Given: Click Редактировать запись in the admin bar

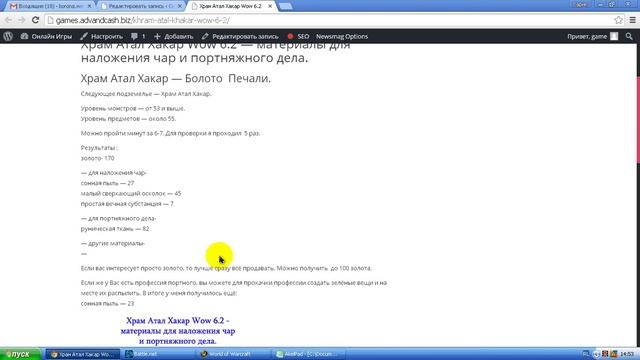Looking at the screenshot, I should 240,36.
